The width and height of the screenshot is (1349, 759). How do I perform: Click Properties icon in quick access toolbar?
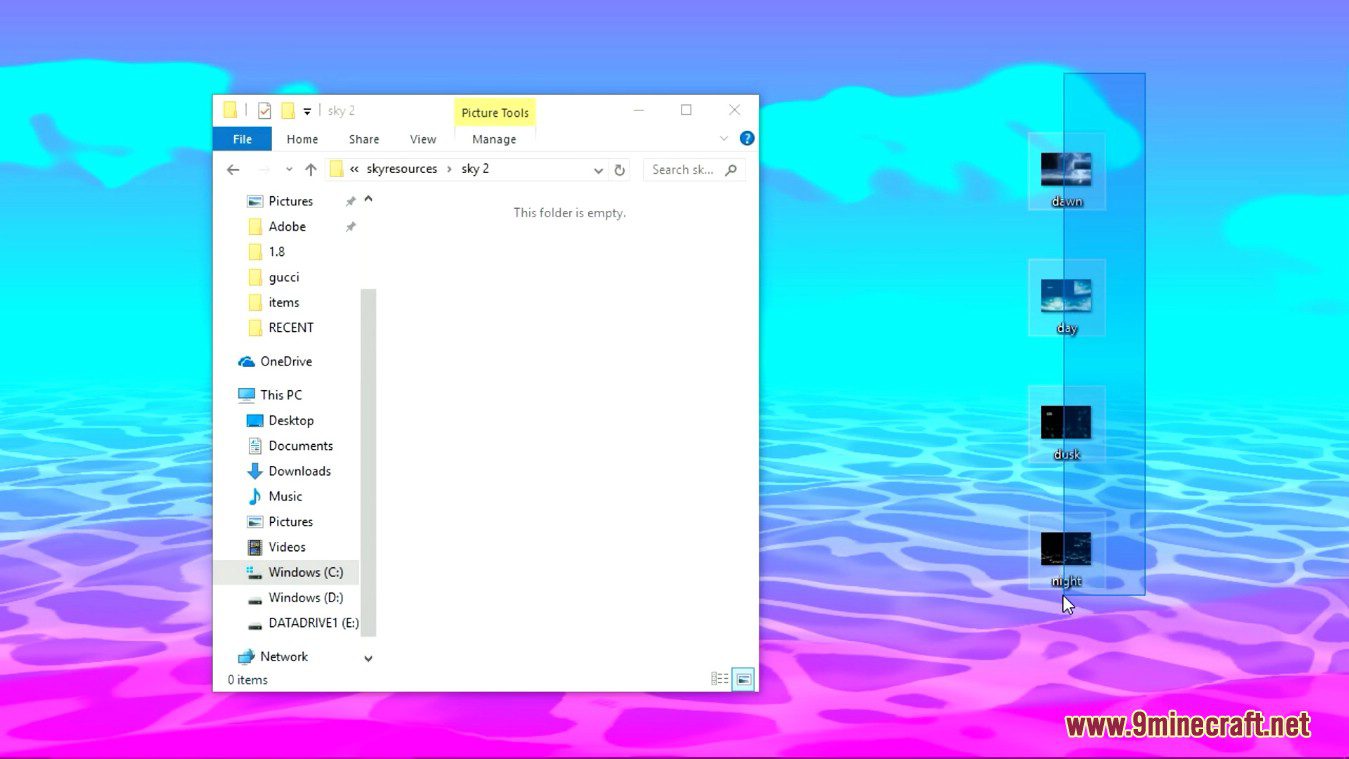pyautogui.click(x=264, y=111)
